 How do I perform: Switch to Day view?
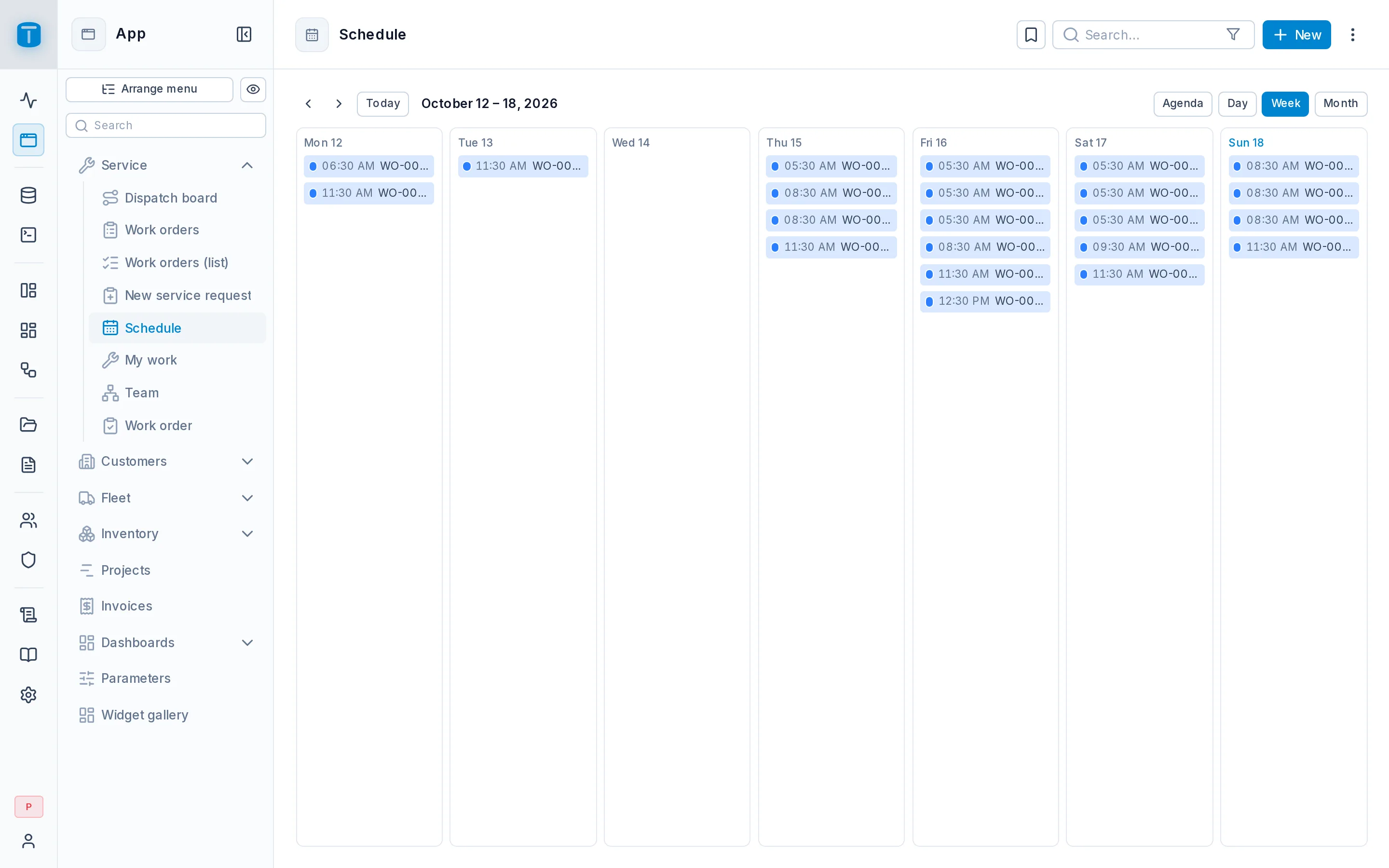coord(1237,104)
